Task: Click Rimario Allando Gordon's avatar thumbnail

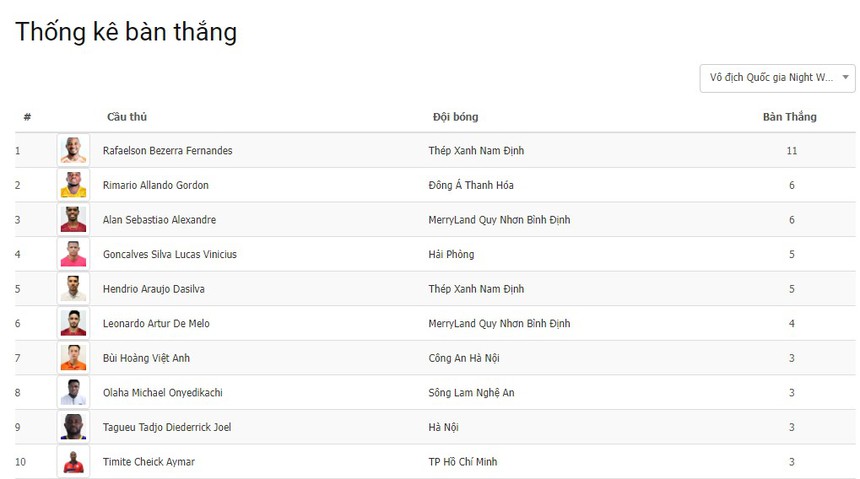Action: click(x=73, y=185)
